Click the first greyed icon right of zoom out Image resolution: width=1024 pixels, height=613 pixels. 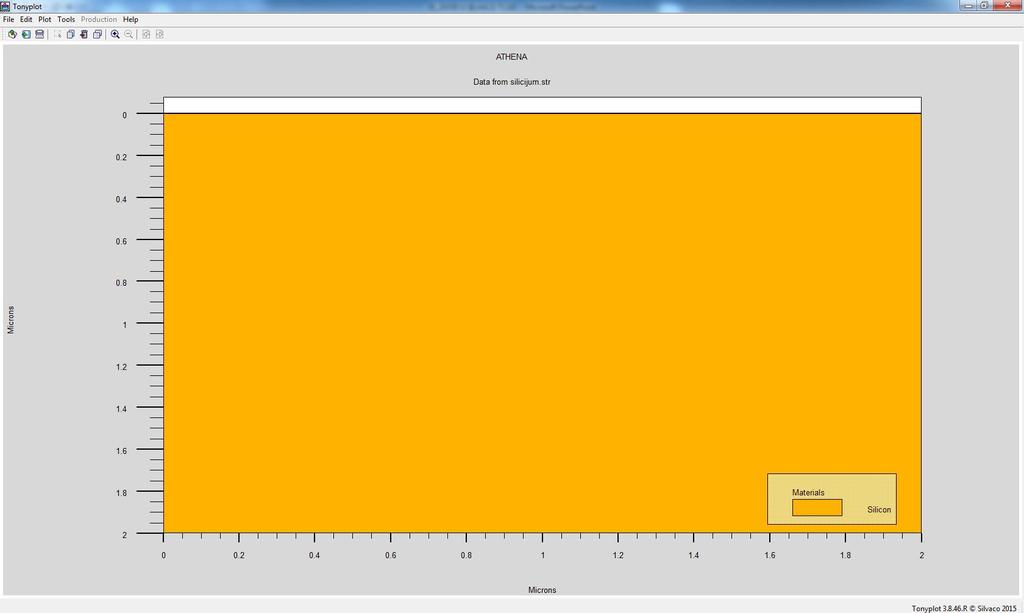click(146, 34)
